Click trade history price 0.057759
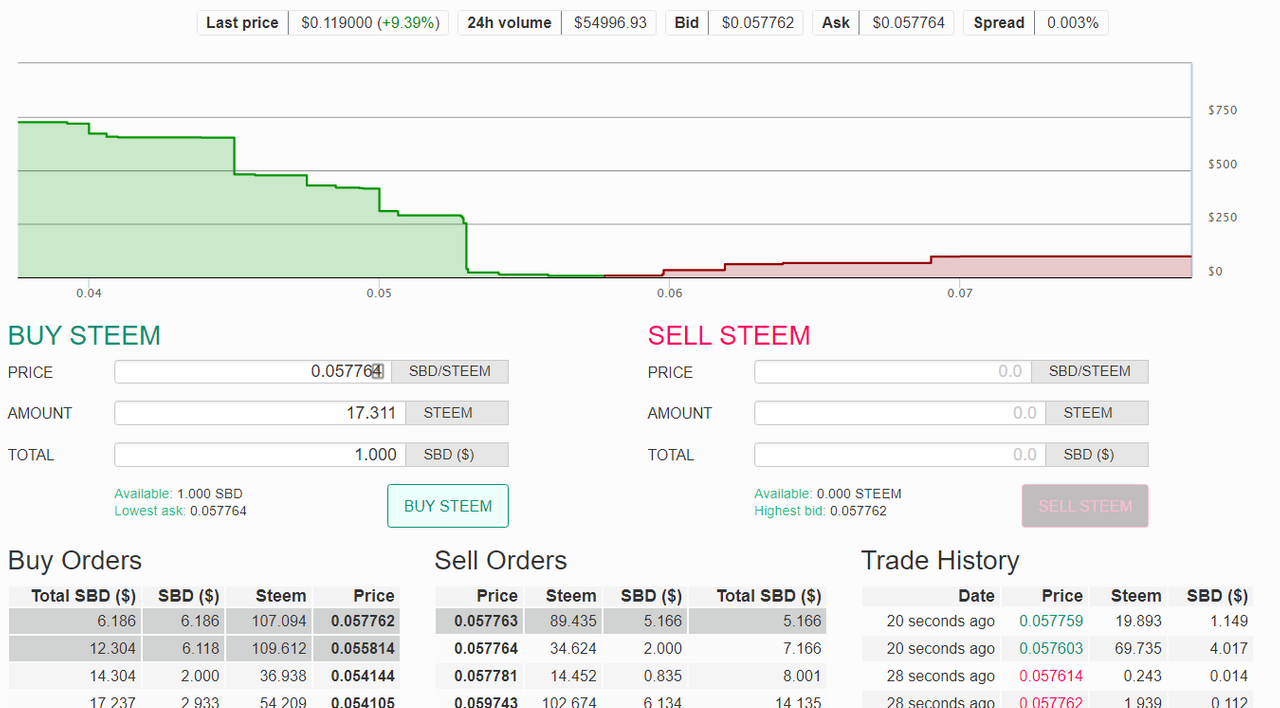The height and width of the screenshot is (708, 1280). [1051, 621]
